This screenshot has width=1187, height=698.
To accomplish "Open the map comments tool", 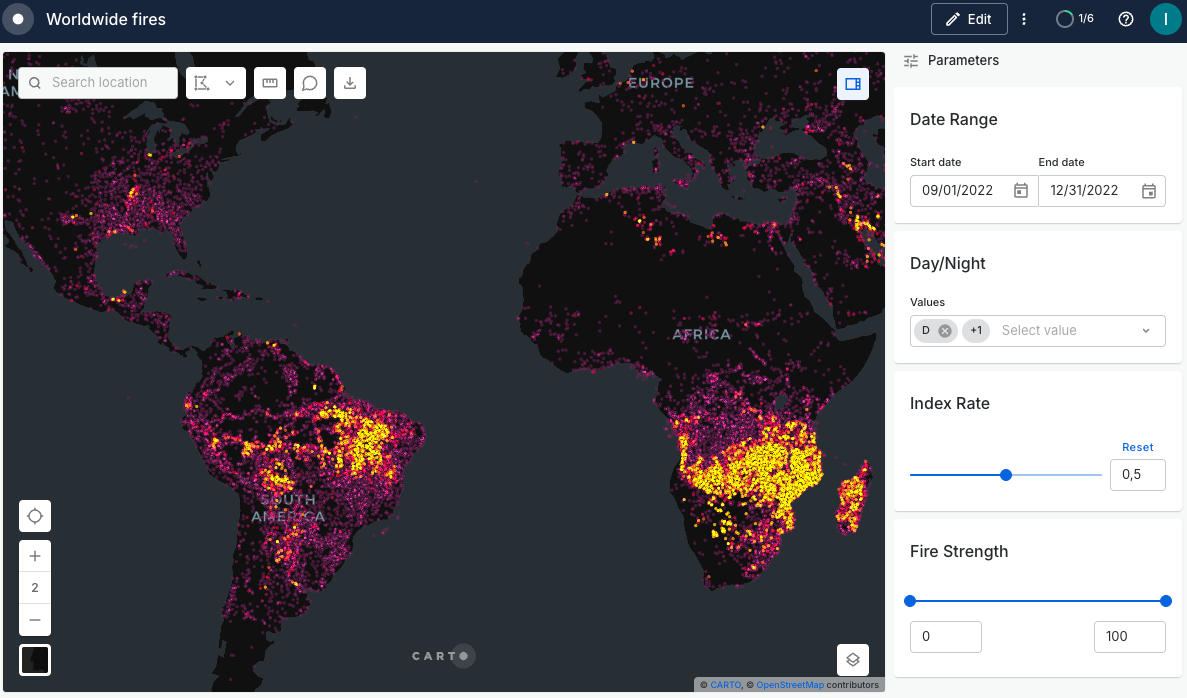I will click(x=310, y=83).
